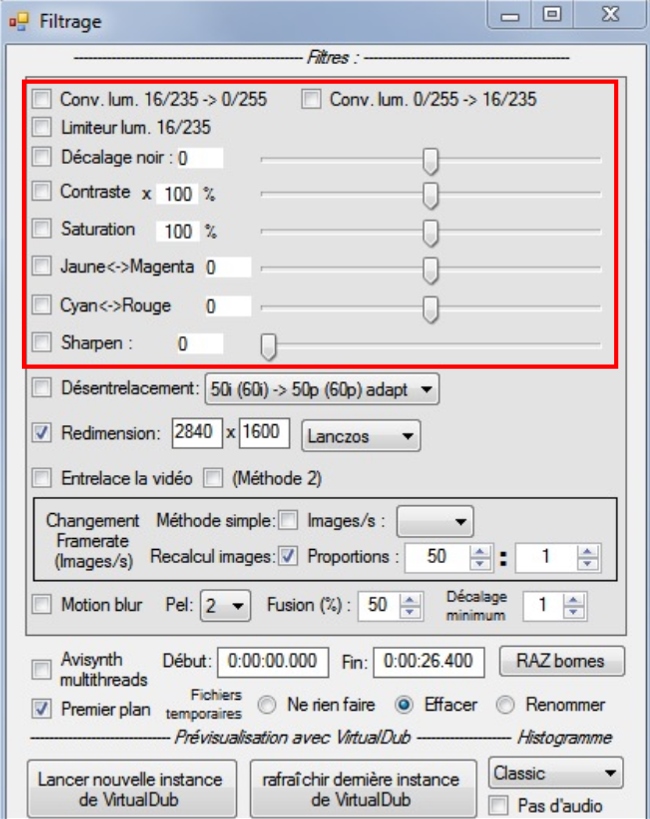Enable the Sharpen checkbox

coord(41,342)
